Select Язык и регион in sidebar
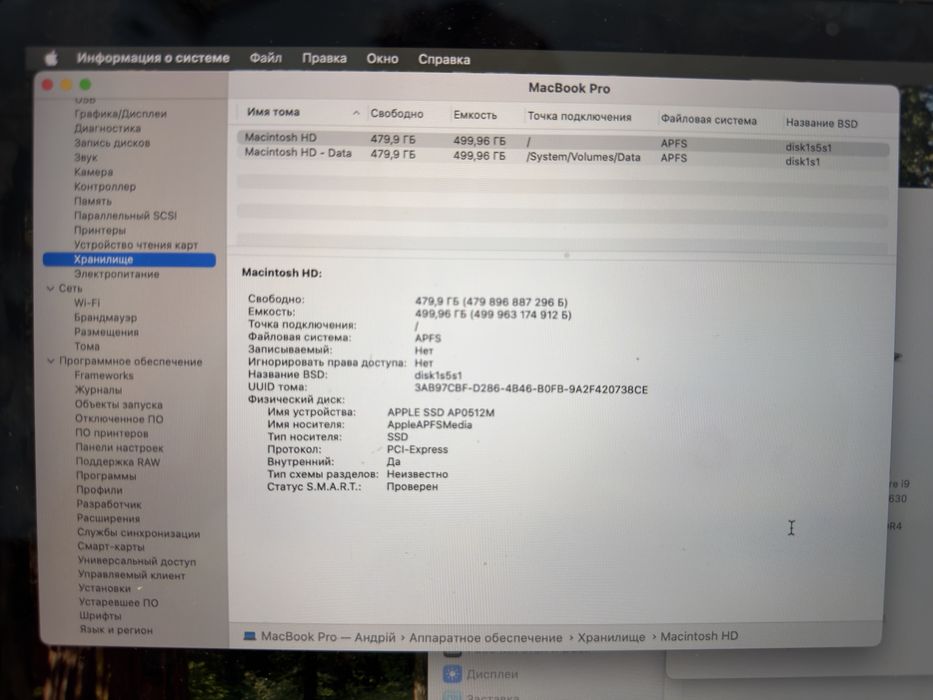Image resolution: width=933 pixels, height=700 pixels. tap(116, 630)
